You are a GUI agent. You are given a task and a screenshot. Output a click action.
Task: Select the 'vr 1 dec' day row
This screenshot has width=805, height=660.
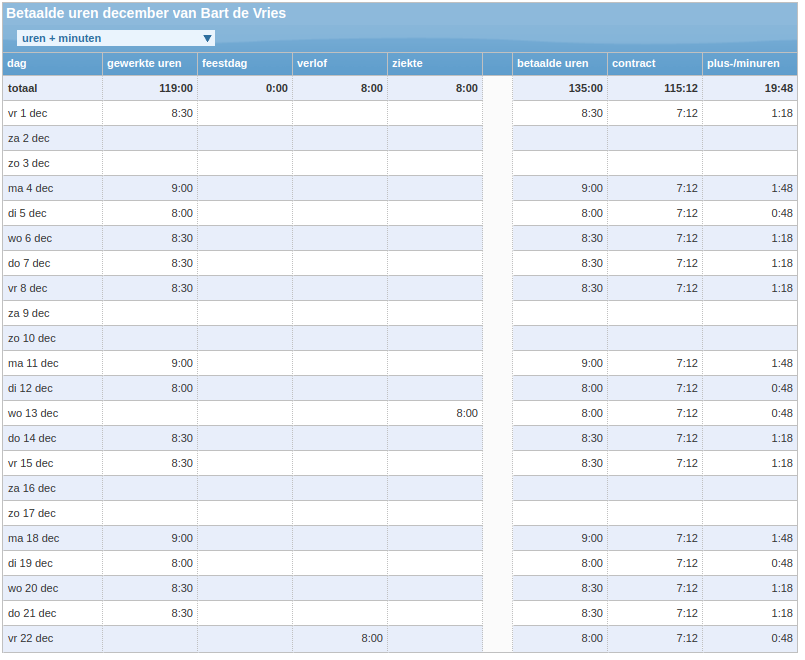point(28,113)
